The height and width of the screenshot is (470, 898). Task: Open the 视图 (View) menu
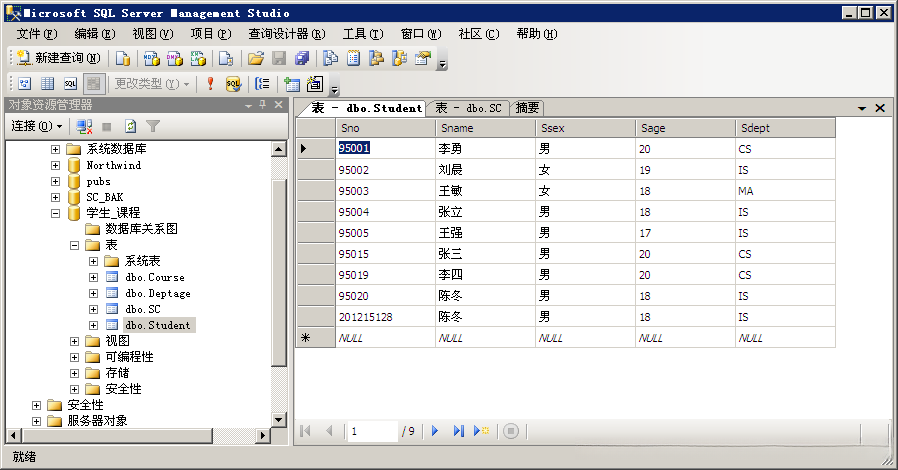click(152, 34)
